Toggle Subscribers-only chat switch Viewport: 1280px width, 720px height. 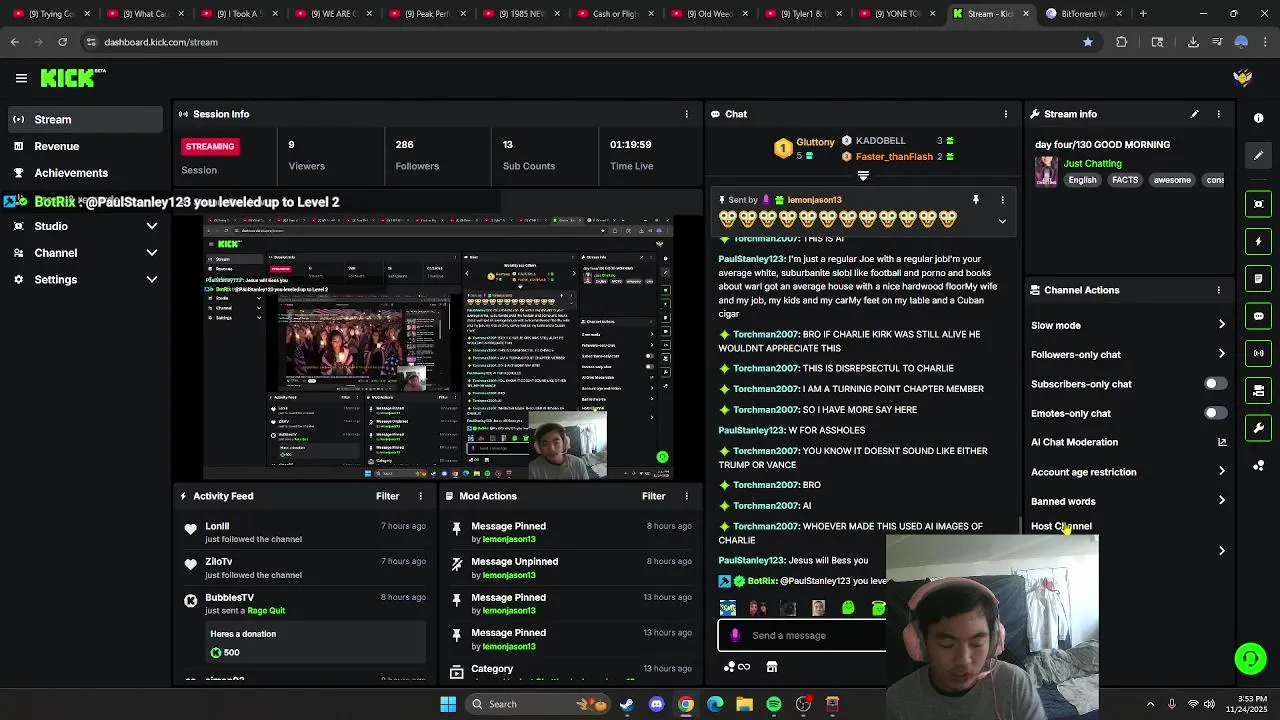pos(1215,384)
